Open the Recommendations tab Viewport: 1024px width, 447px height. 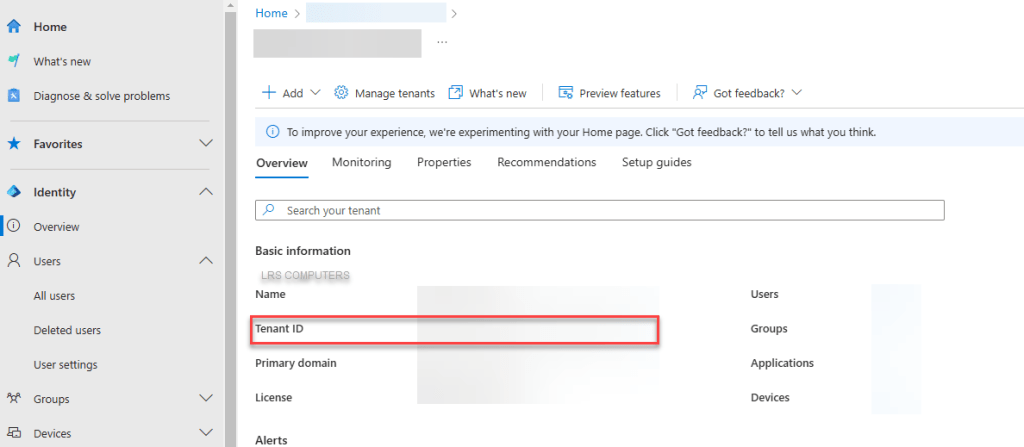(546, 162)
